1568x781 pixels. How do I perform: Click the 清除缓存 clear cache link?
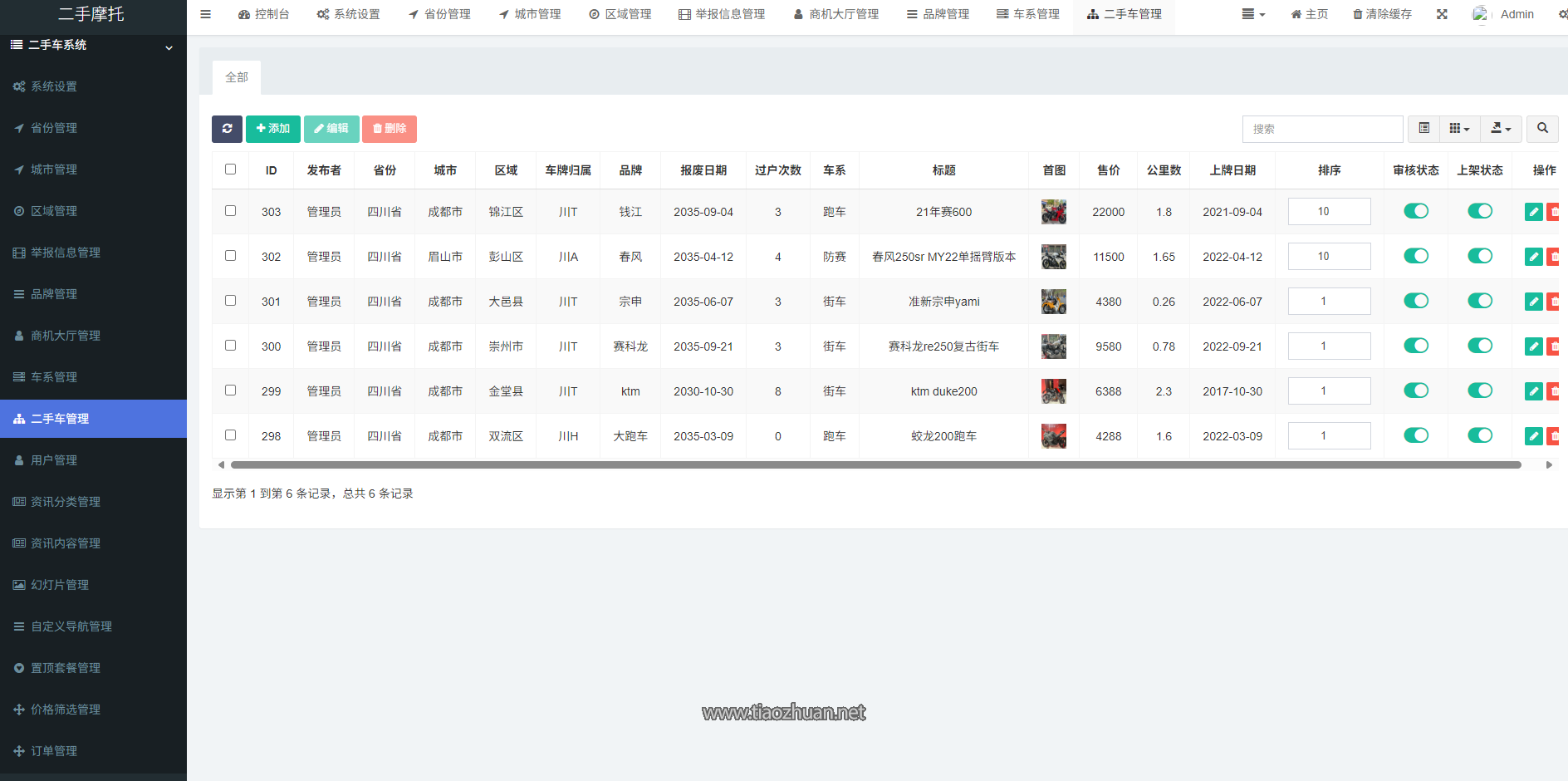[1382, 14]
